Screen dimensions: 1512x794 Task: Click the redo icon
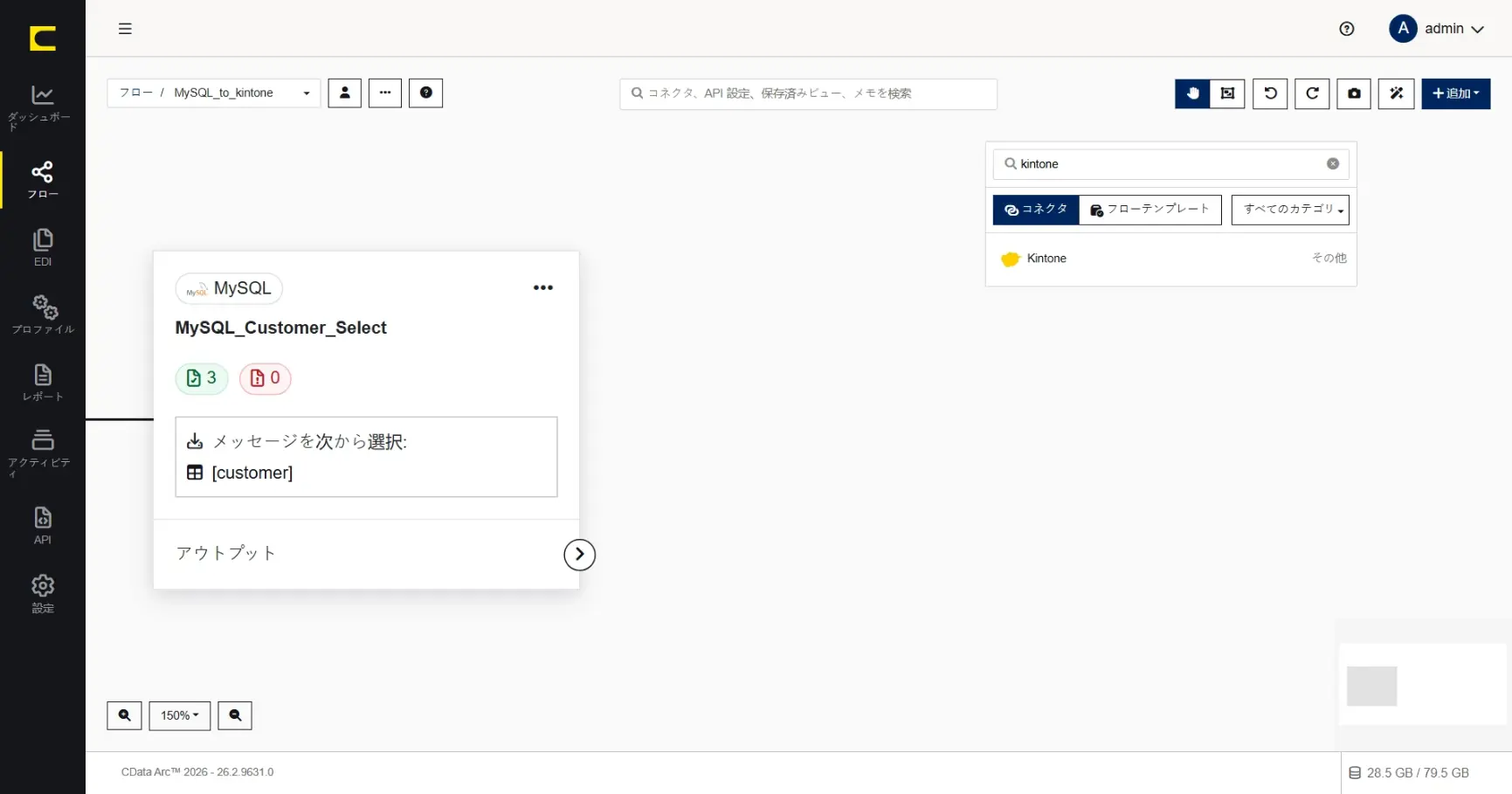coord(1312,93)
